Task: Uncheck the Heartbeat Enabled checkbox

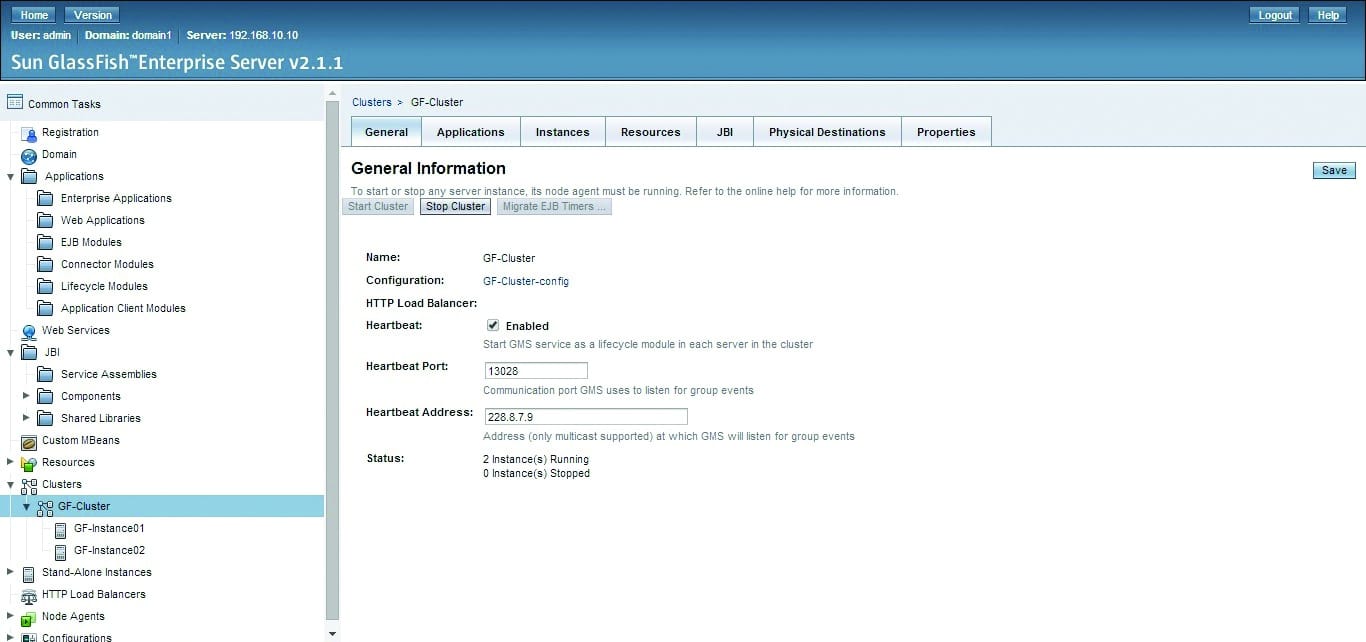Action: pos(492,325)
